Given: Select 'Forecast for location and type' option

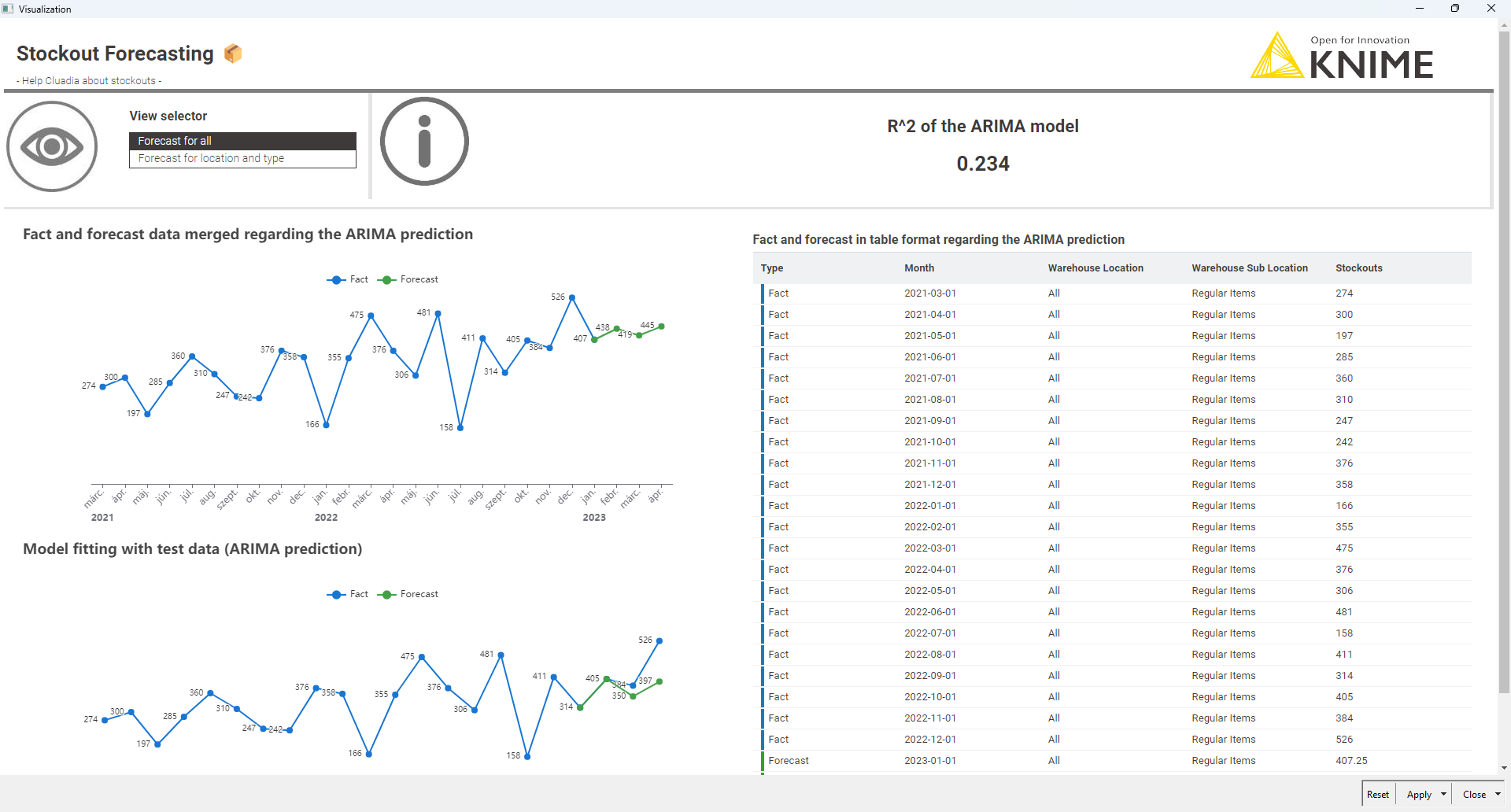Looking at the screenshot, I should click(x=242, y=158).
